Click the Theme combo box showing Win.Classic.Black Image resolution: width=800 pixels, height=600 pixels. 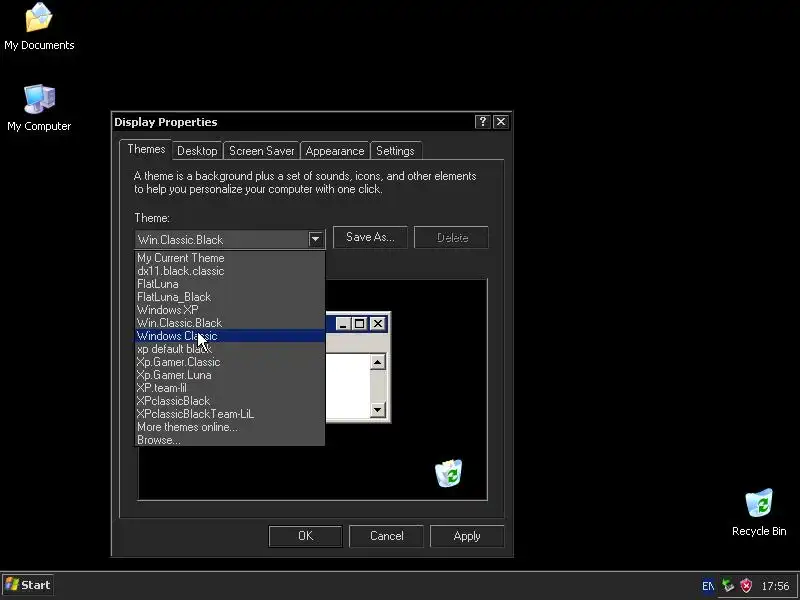coord(230,239)
